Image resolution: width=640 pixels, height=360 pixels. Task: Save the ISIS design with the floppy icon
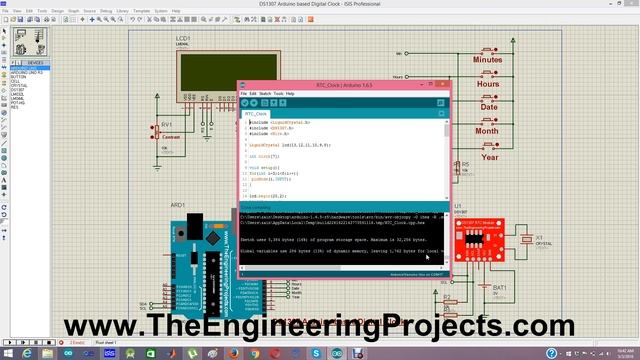[20, 20]
